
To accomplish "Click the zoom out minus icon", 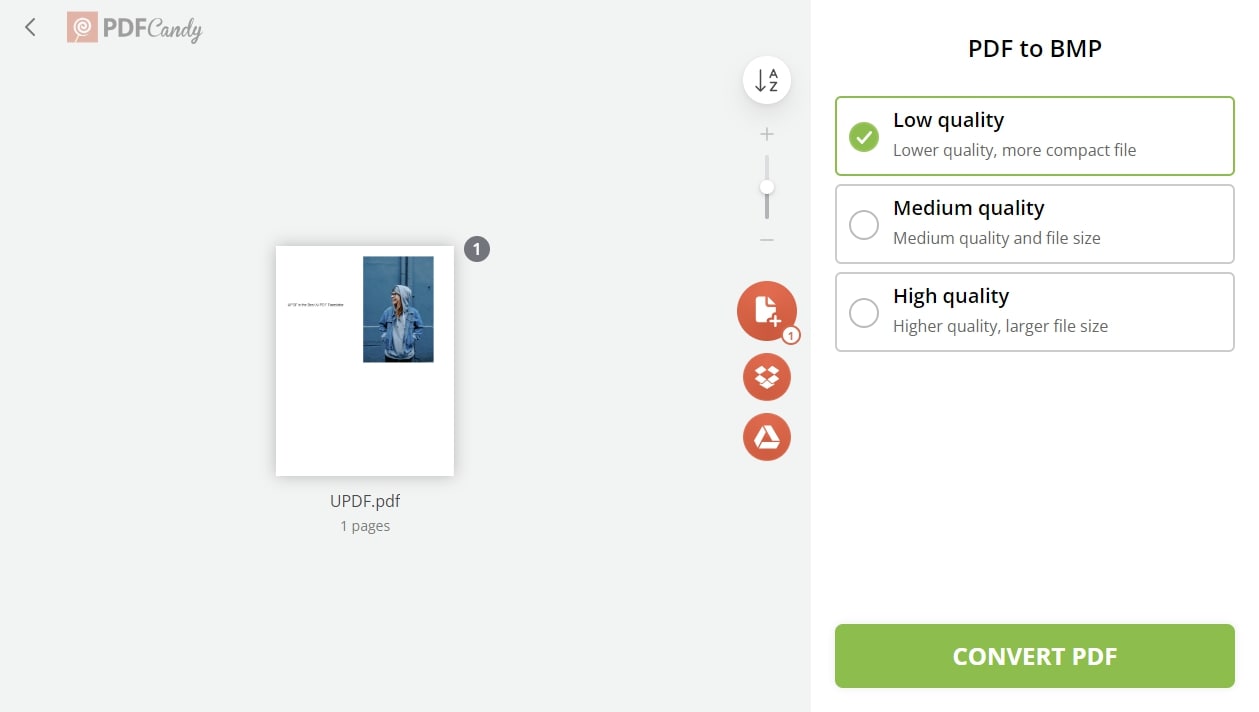I will (x=767, y=240).
